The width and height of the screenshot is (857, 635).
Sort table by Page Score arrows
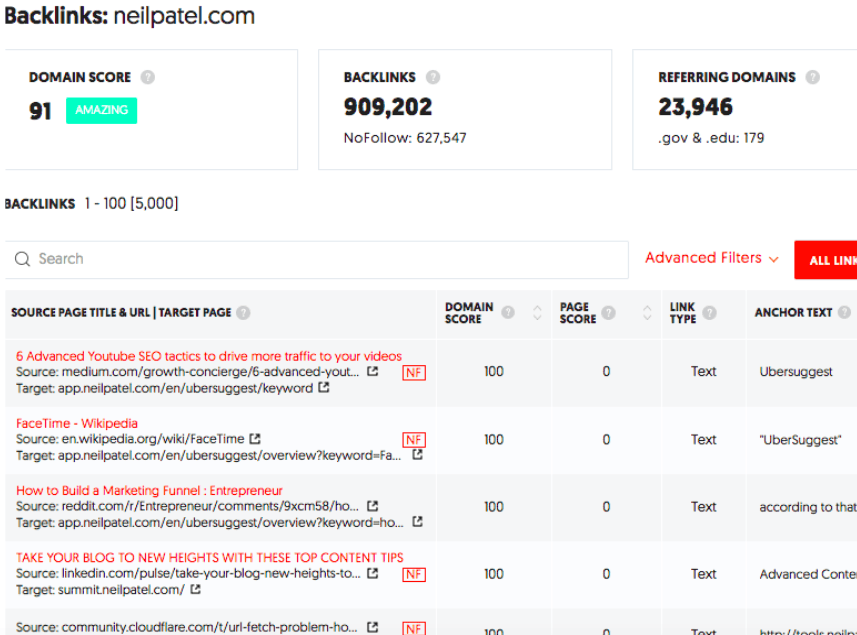pyautogui.click(x=637, y=313)
